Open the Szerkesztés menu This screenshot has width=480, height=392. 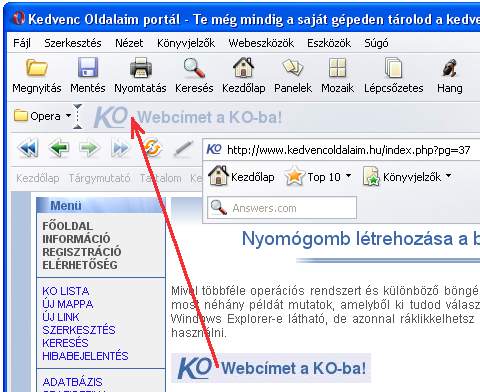coord(73,43)
